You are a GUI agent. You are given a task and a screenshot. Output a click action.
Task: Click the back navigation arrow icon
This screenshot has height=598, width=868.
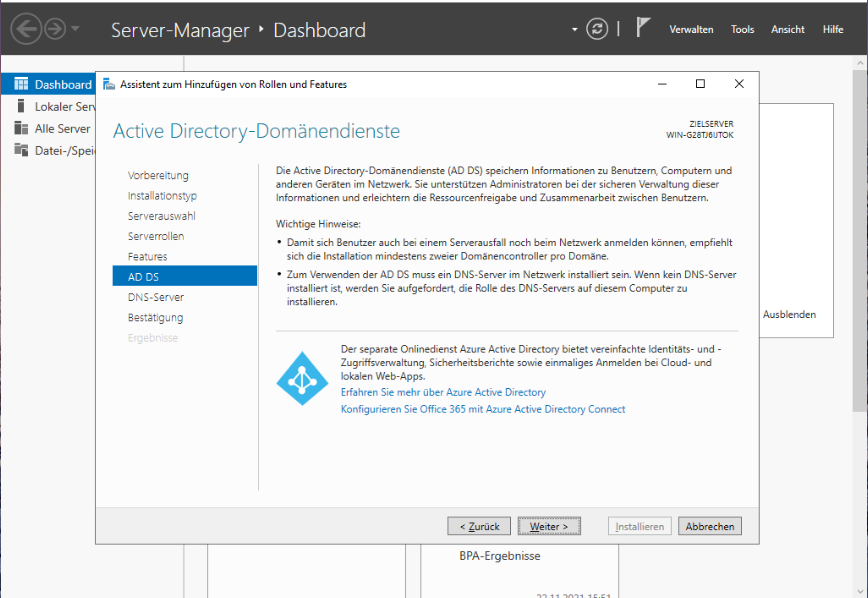point(25,29)
